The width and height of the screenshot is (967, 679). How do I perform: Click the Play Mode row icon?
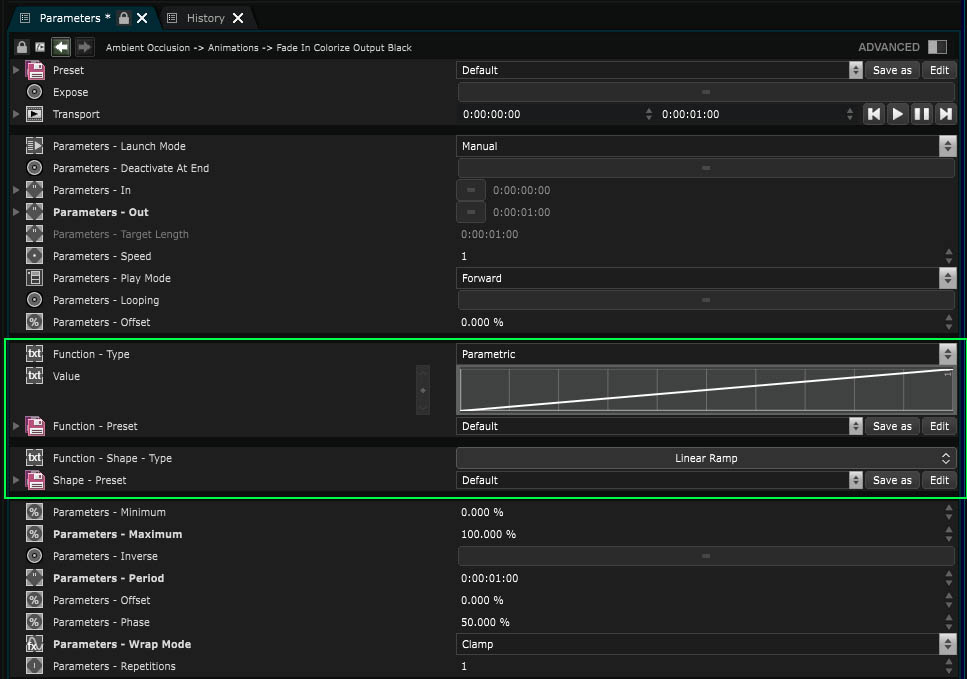tap(35, 278)
